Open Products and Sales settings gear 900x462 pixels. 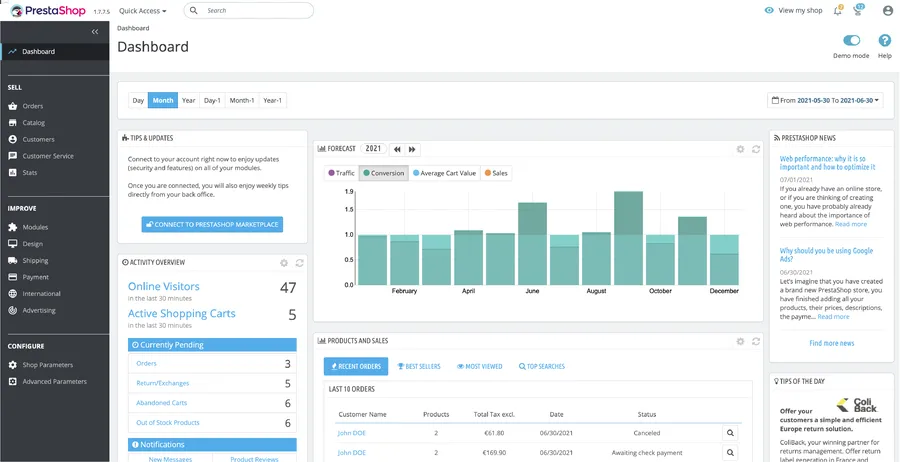[740, 341]
